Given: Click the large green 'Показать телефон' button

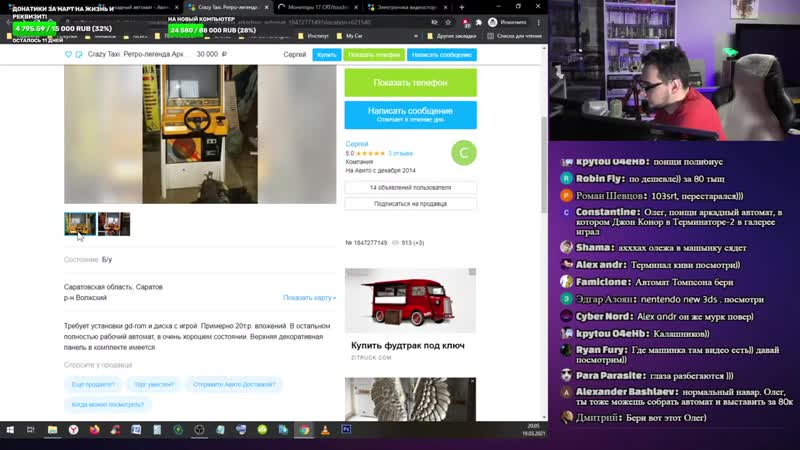Looking at the screenshot, I should (410, 83).
